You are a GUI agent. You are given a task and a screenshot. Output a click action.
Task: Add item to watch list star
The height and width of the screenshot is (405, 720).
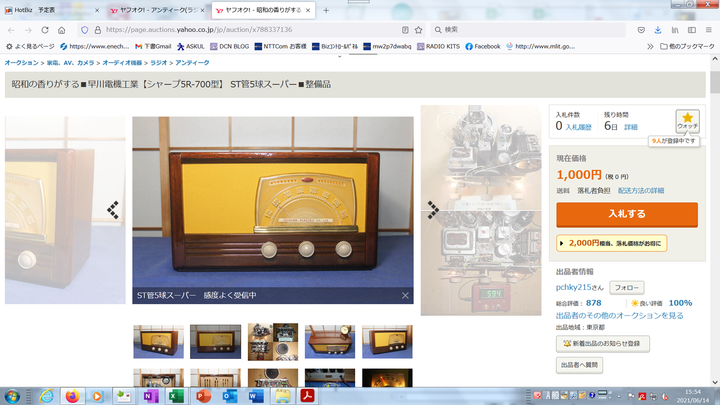coord(687,121)
